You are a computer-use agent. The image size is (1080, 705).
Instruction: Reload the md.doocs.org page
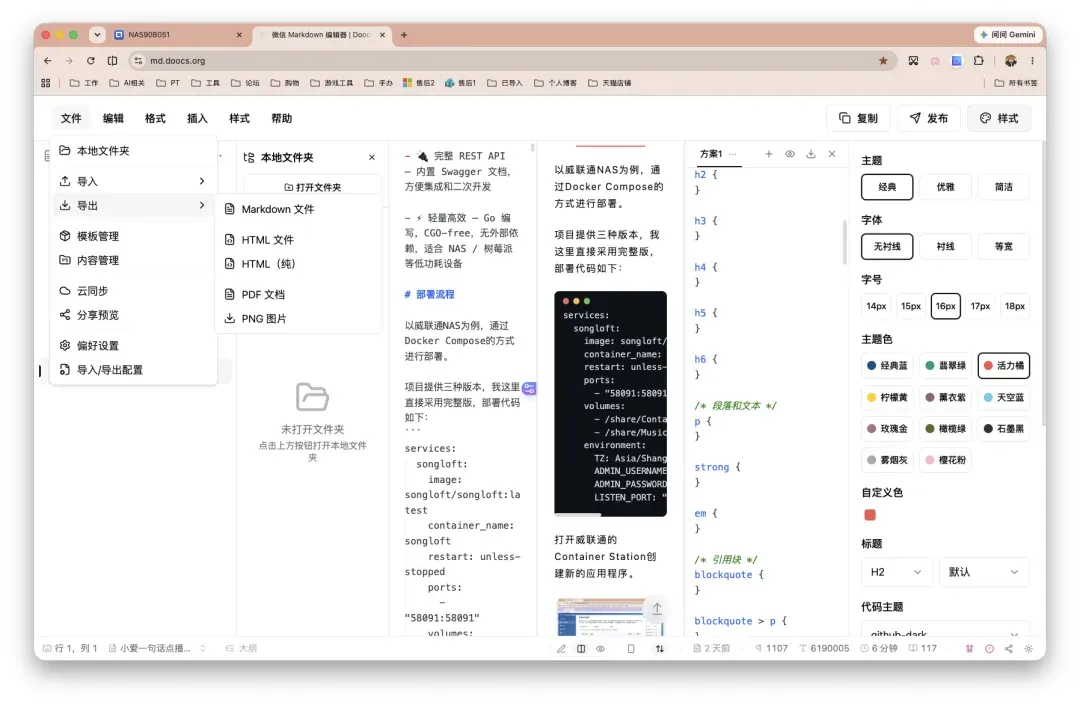pos(90,61)
